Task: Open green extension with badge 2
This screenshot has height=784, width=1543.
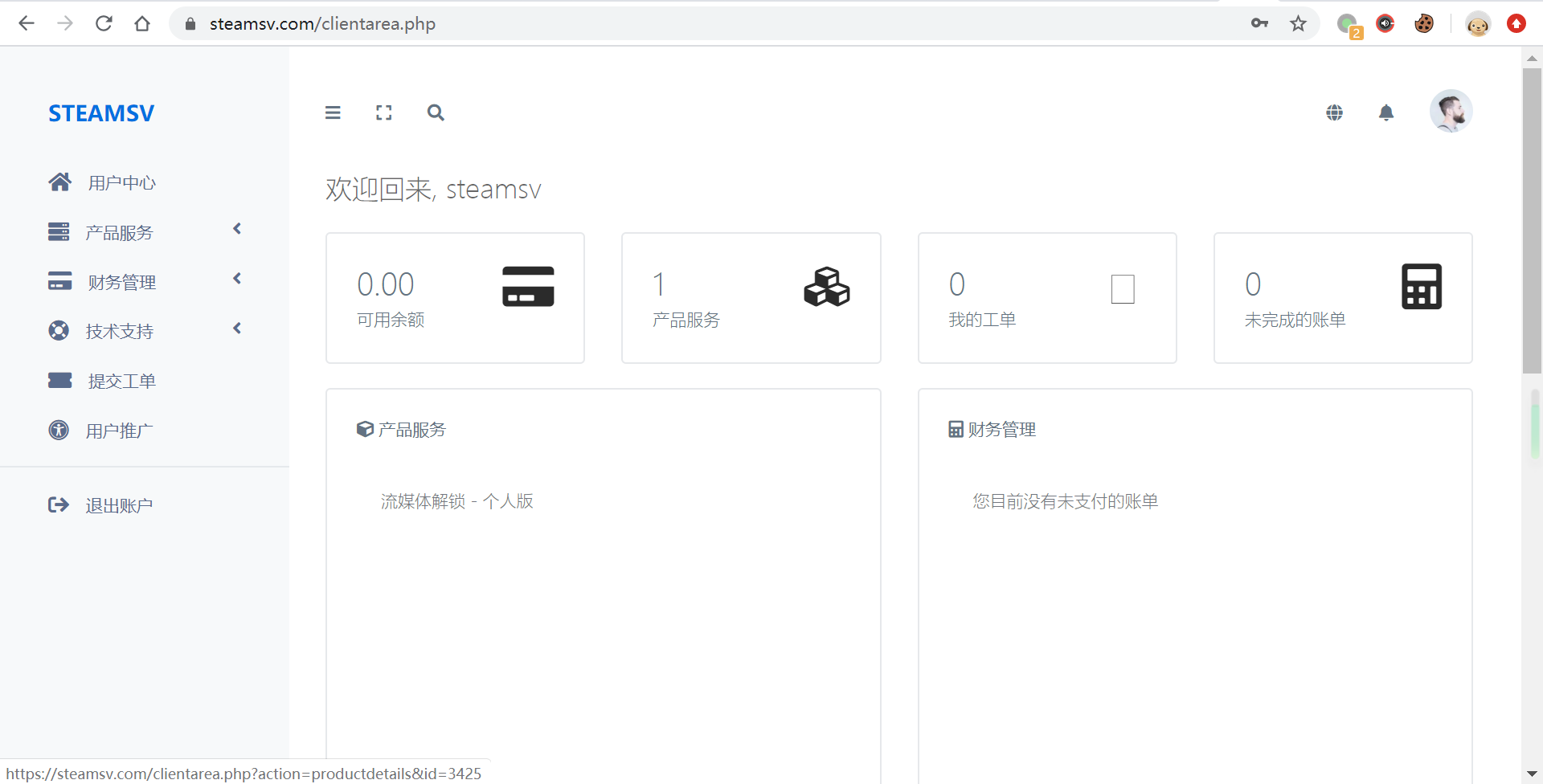Action: pos(1349,26)
